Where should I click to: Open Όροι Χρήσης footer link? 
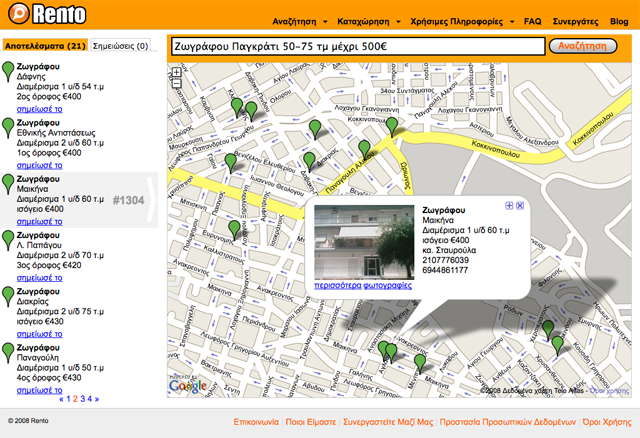pyautogui.click(x=607, y=422)
